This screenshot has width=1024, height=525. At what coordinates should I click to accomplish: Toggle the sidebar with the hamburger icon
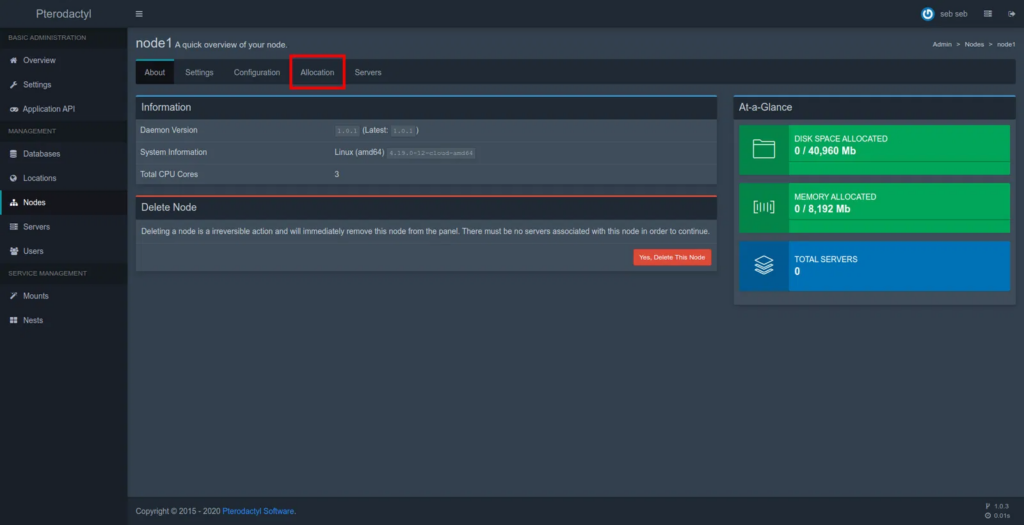pos(139,14)
